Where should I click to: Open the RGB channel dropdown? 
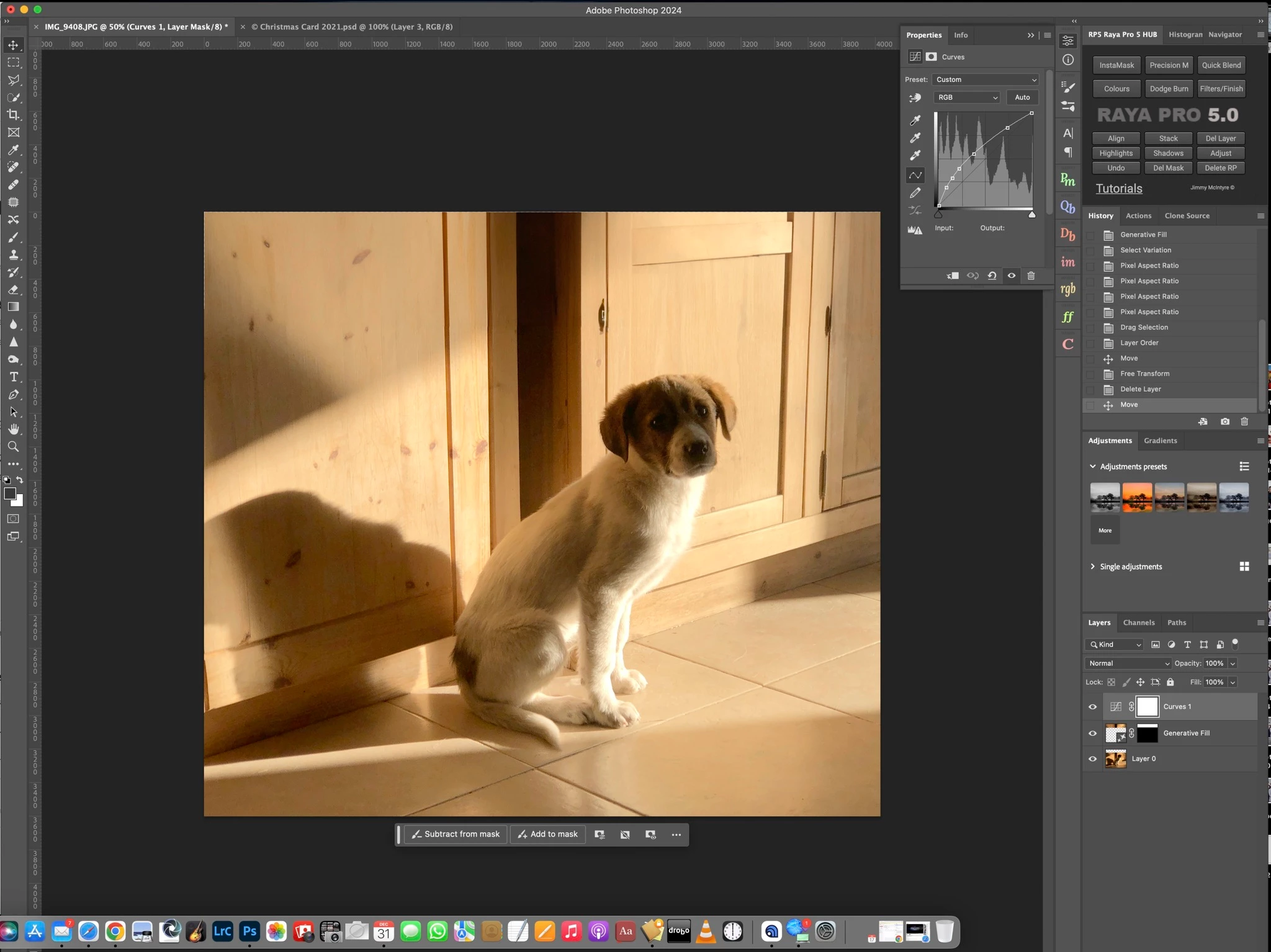tap(967, 97)
